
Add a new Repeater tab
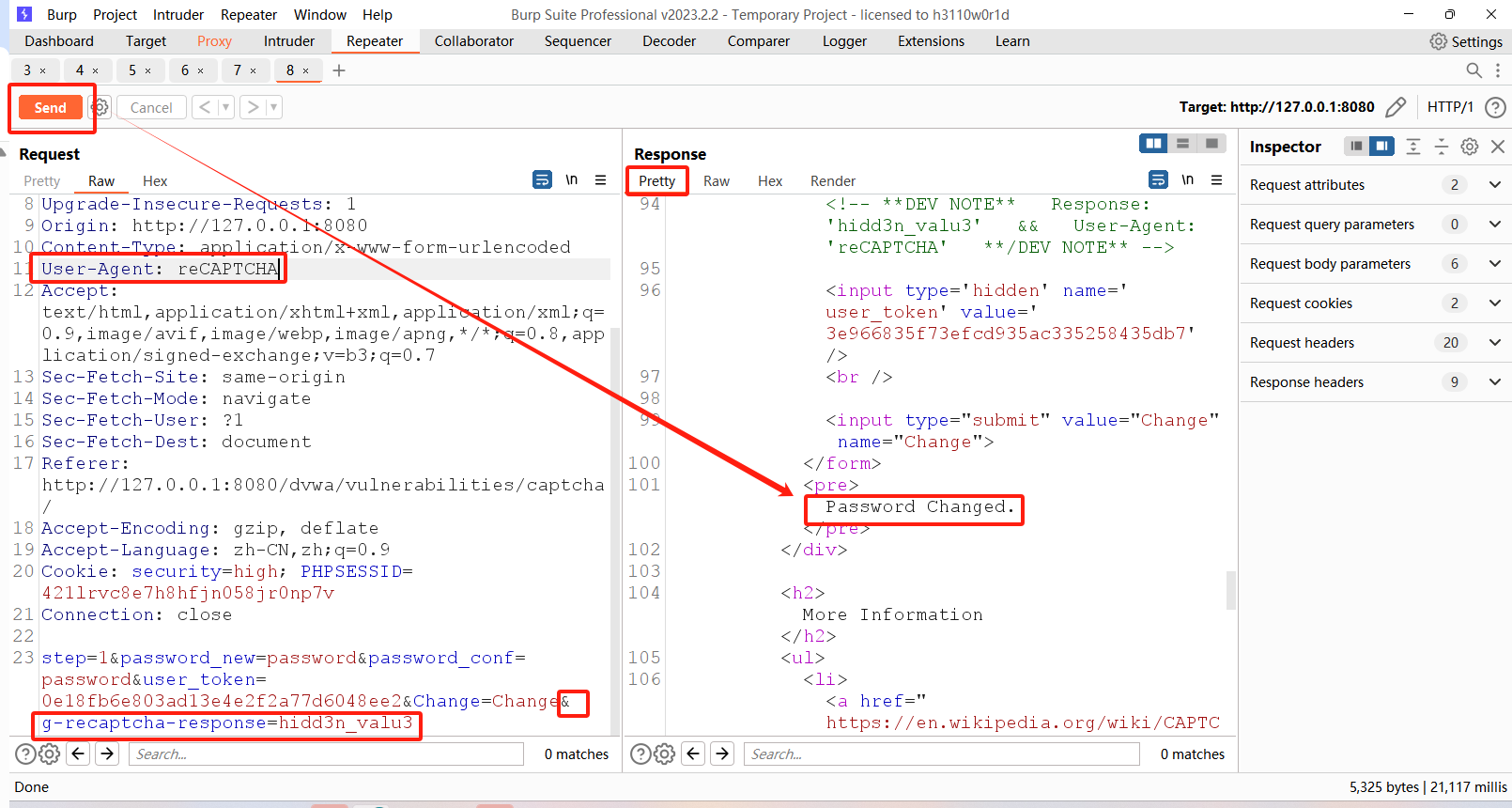pos(339,70)
